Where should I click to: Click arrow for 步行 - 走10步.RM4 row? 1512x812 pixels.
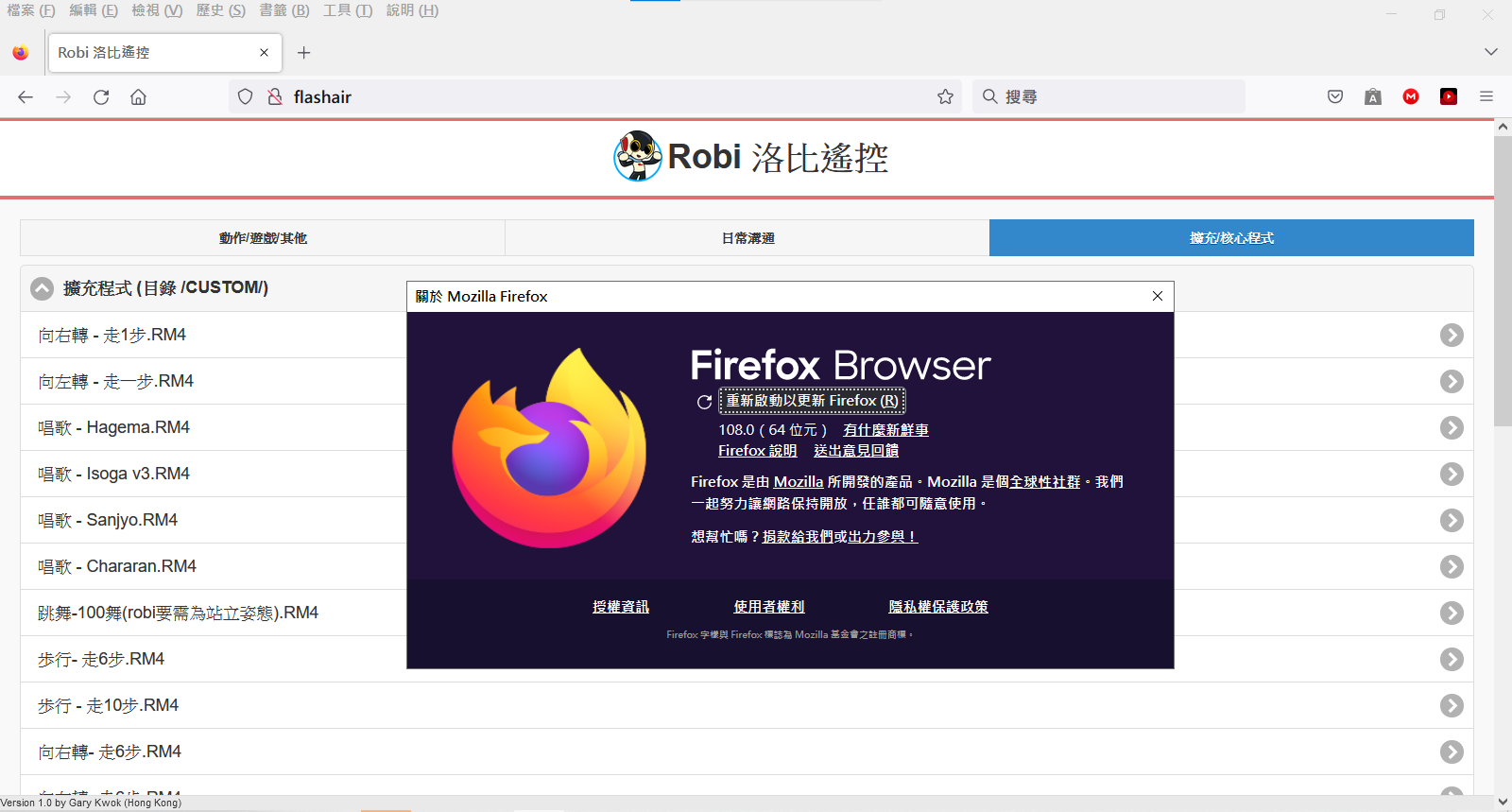click(x=1452, y=705)
